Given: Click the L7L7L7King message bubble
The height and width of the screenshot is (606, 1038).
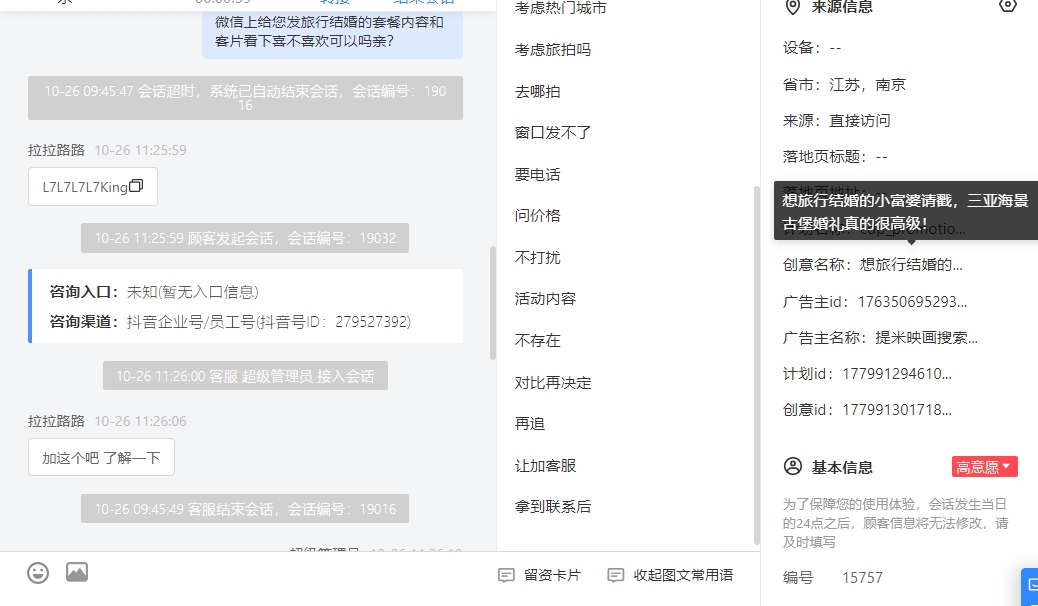Looking at the screenshot, I should (93, 187).
